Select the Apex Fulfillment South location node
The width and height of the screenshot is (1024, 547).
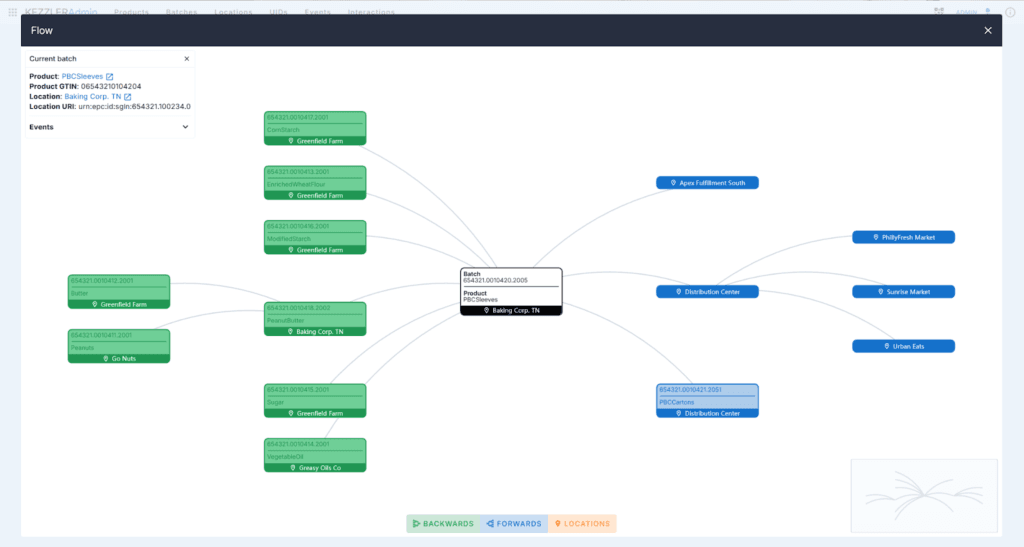point(707,183)
